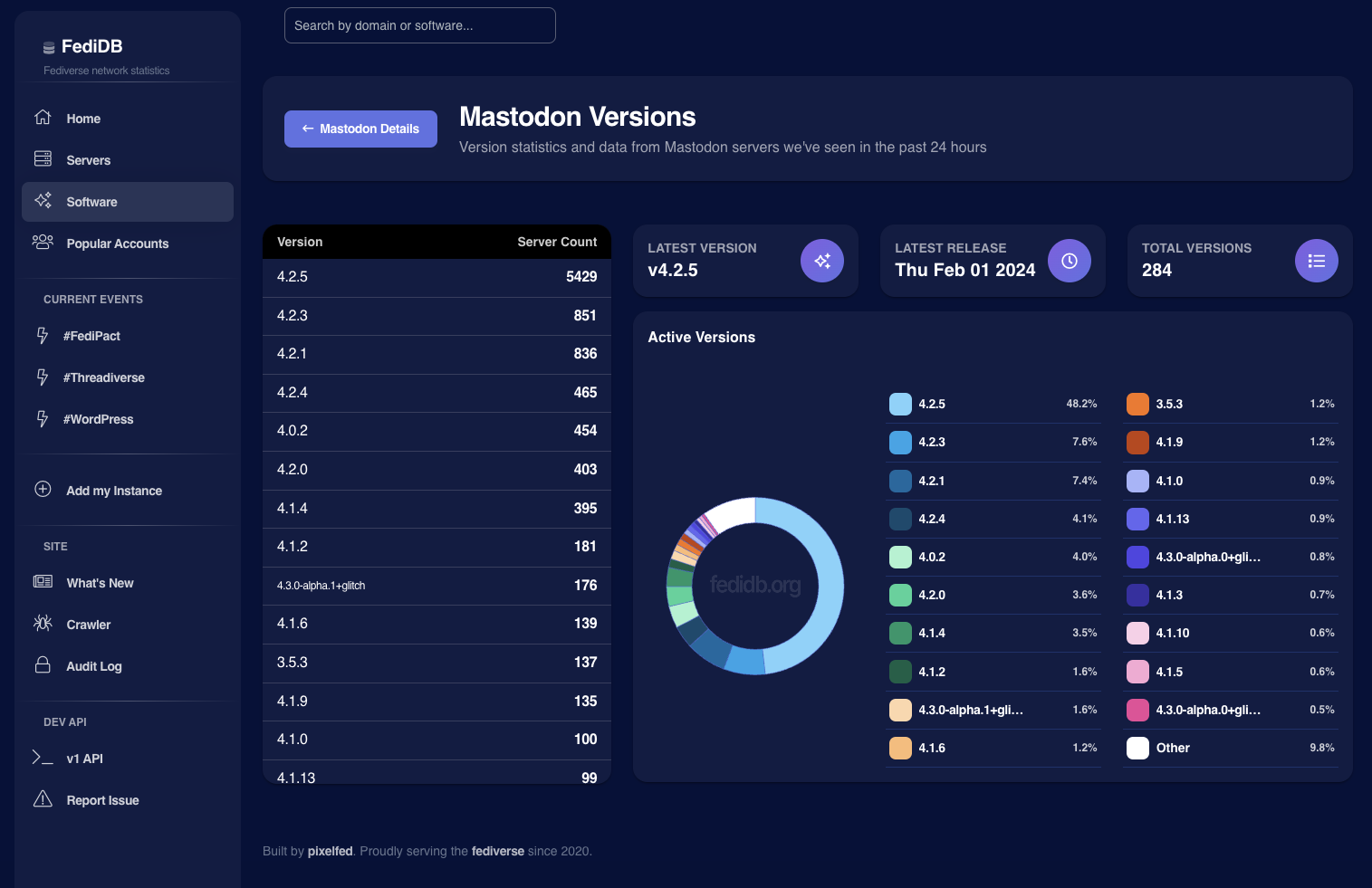Viewport: 1372px width, 888px height.
Task: Select the 4.2.5 row in versions table
Action: coord(437,277)
